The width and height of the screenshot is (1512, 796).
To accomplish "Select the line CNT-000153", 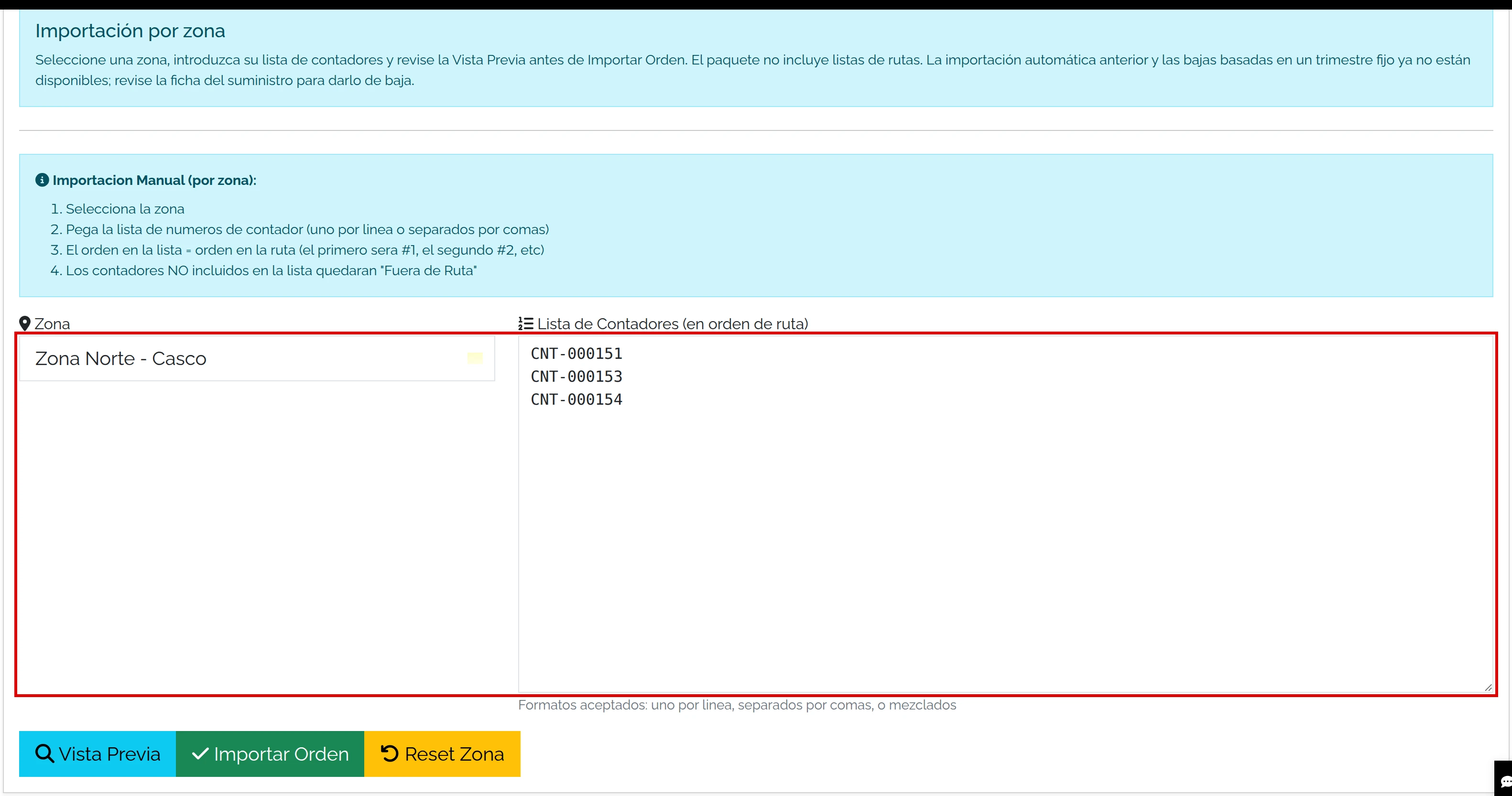I will 577,376.
